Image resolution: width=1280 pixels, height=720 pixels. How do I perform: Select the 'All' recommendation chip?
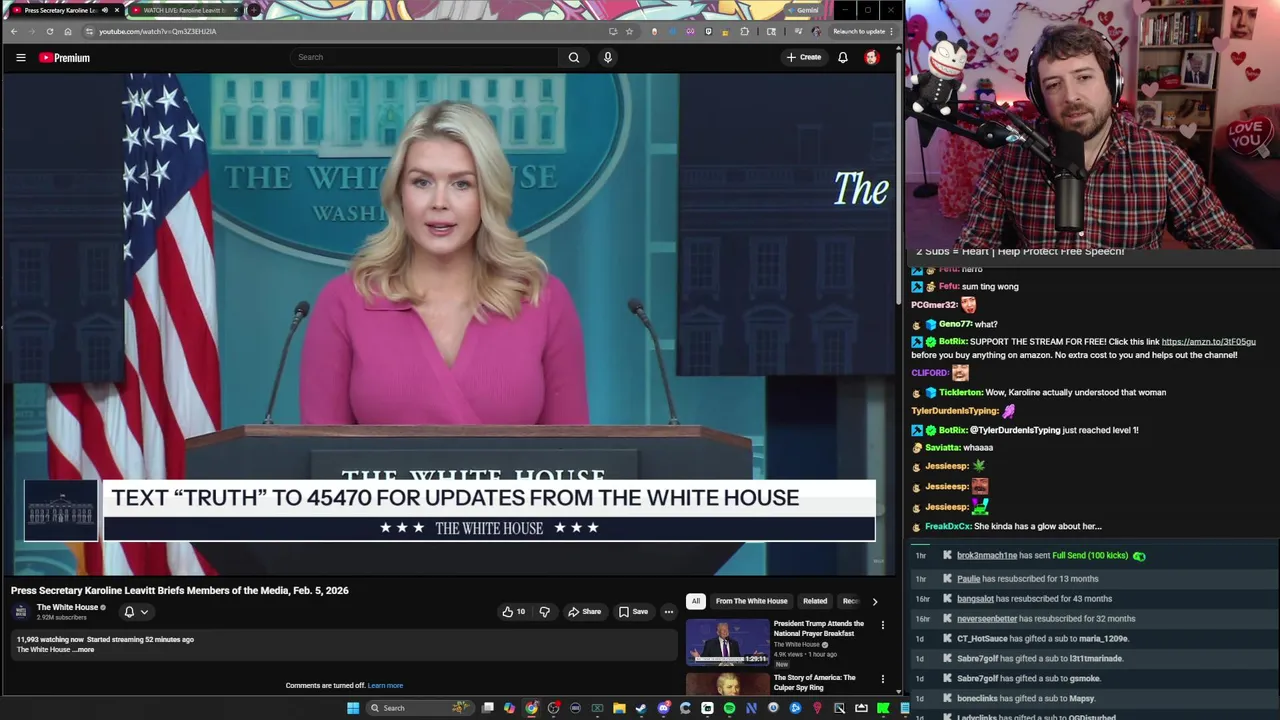[x=696, y=601]
